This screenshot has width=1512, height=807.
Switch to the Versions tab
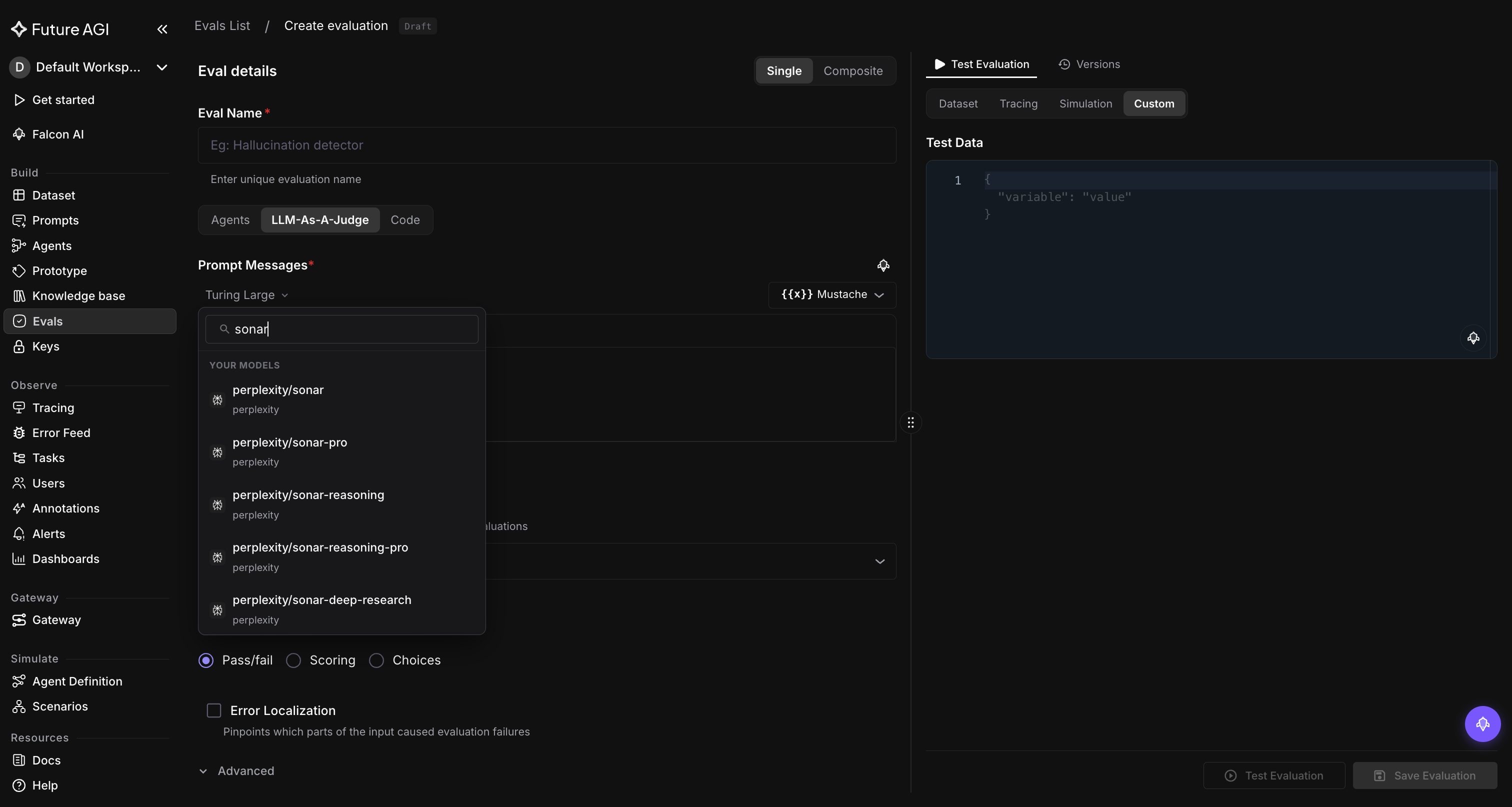click(x=1089, y=64)
